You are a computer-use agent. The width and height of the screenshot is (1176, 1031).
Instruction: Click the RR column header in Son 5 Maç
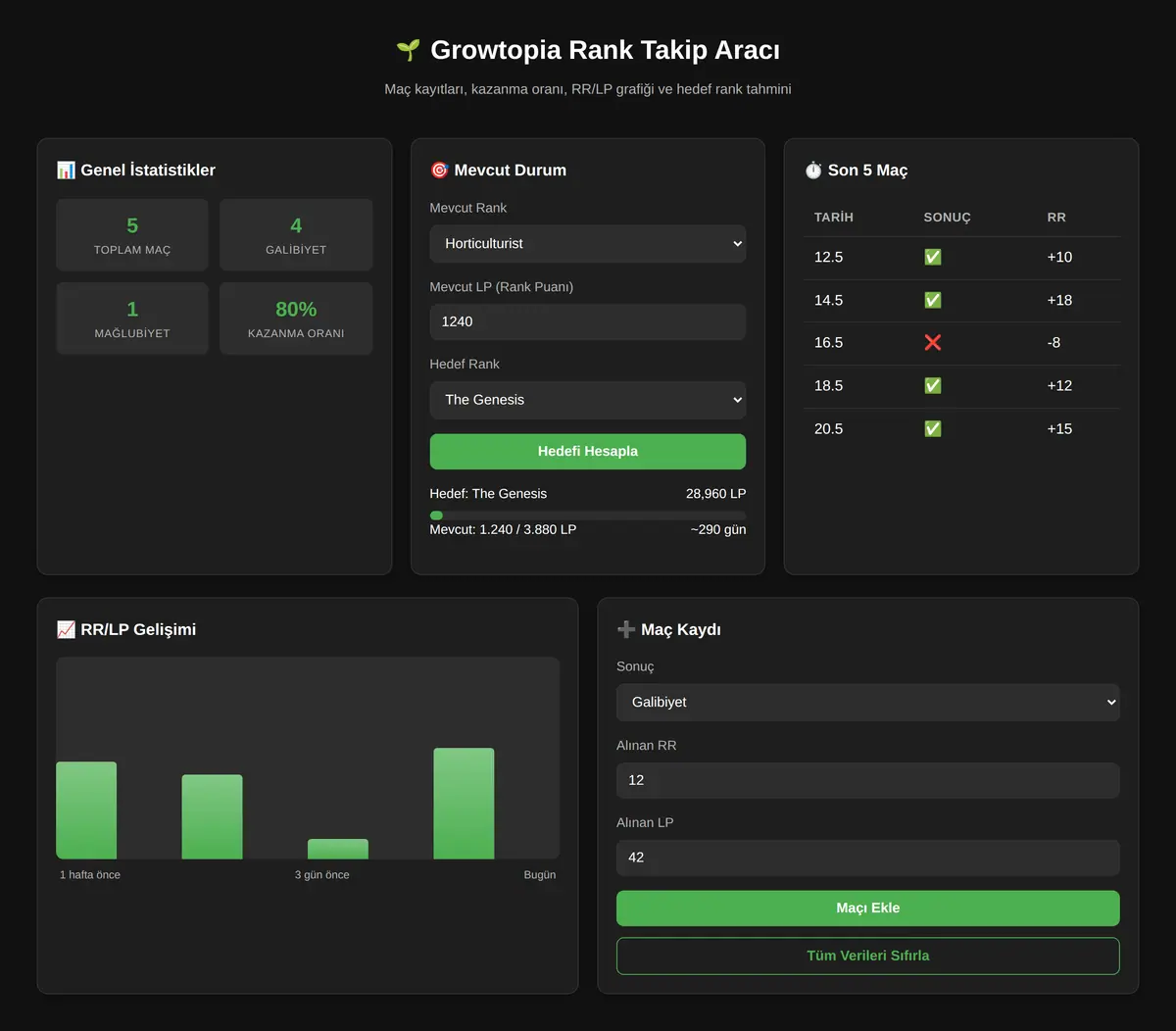(x=1056, y=218)
